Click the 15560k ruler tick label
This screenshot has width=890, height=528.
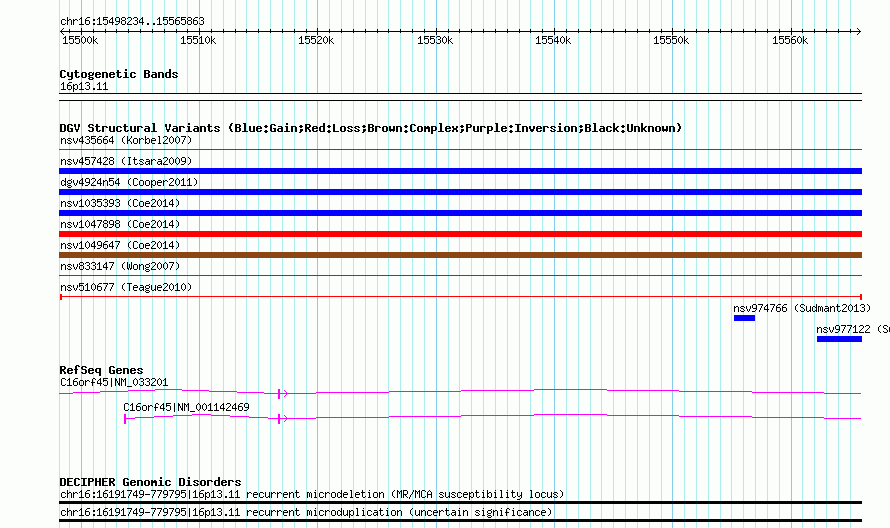click(x=790, y=40)
